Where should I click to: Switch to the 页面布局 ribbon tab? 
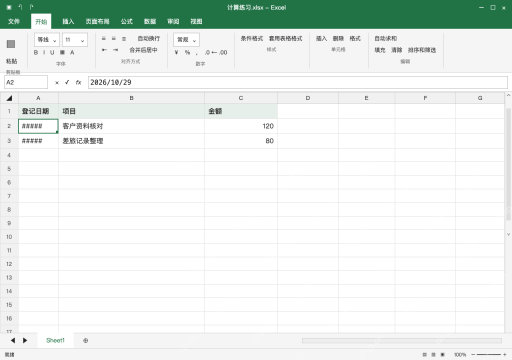click(97, 21)
